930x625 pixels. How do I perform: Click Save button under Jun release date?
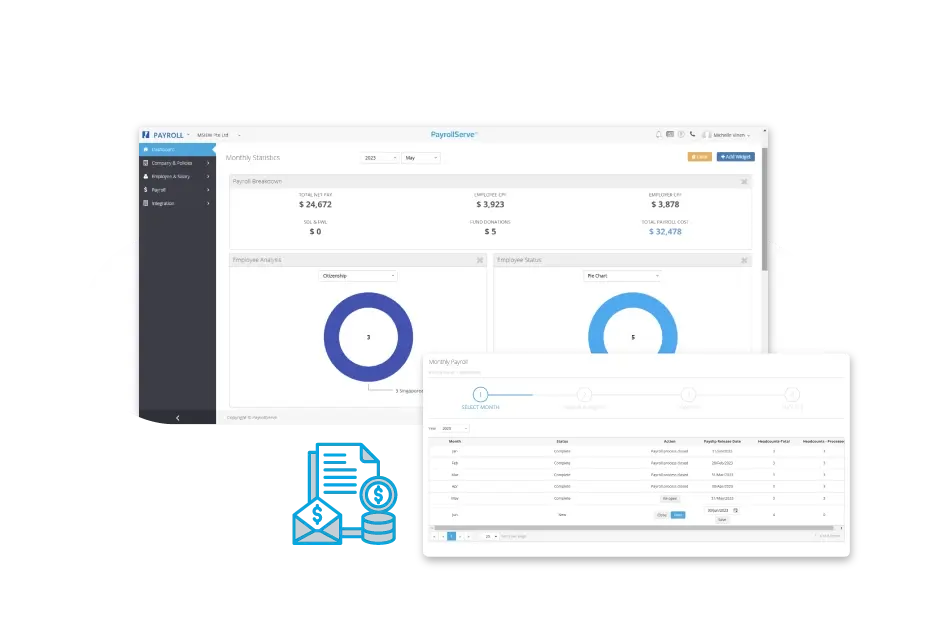(722, 519)
